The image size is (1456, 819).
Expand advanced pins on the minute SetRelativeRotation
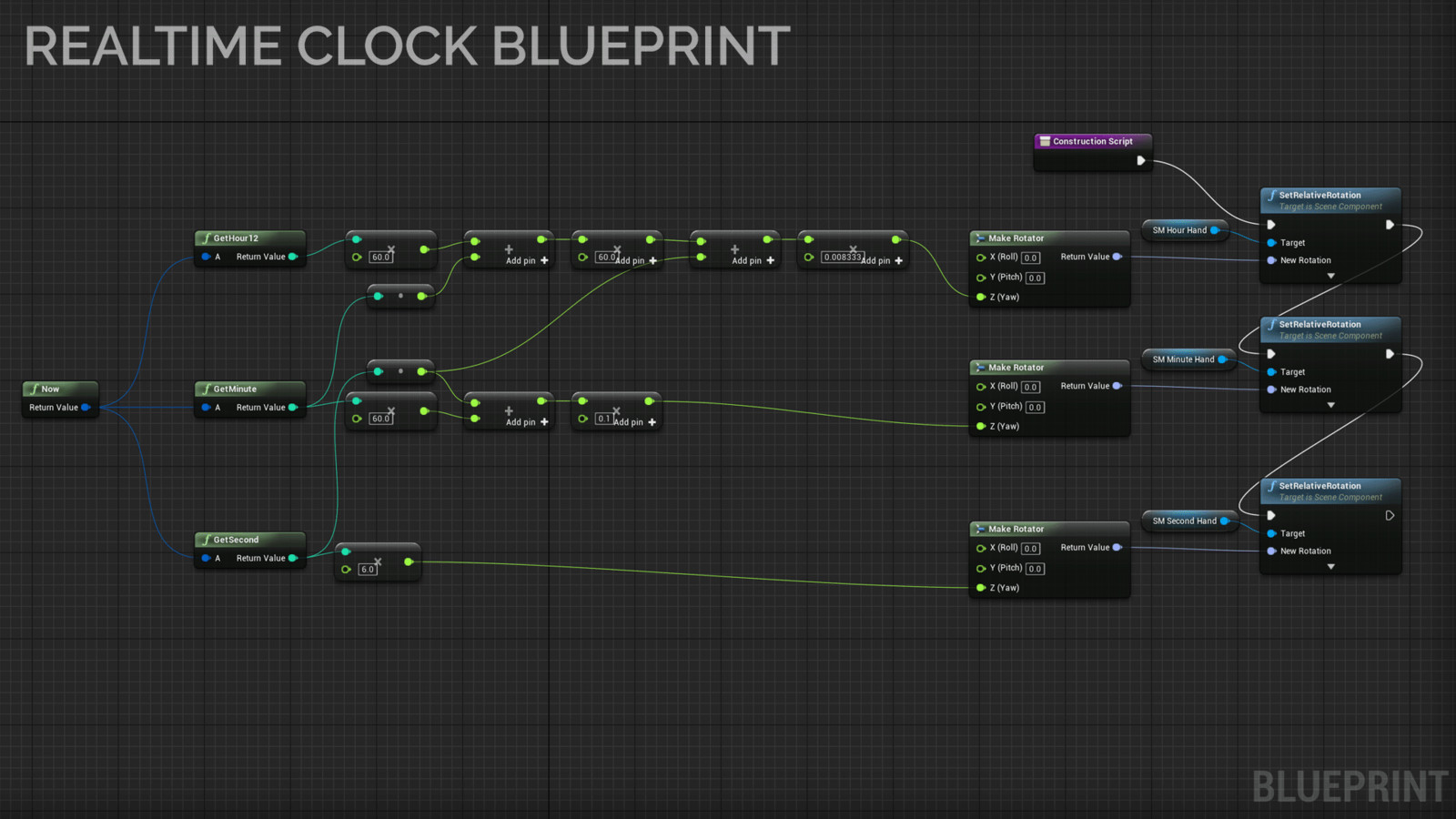(1331, 404)
